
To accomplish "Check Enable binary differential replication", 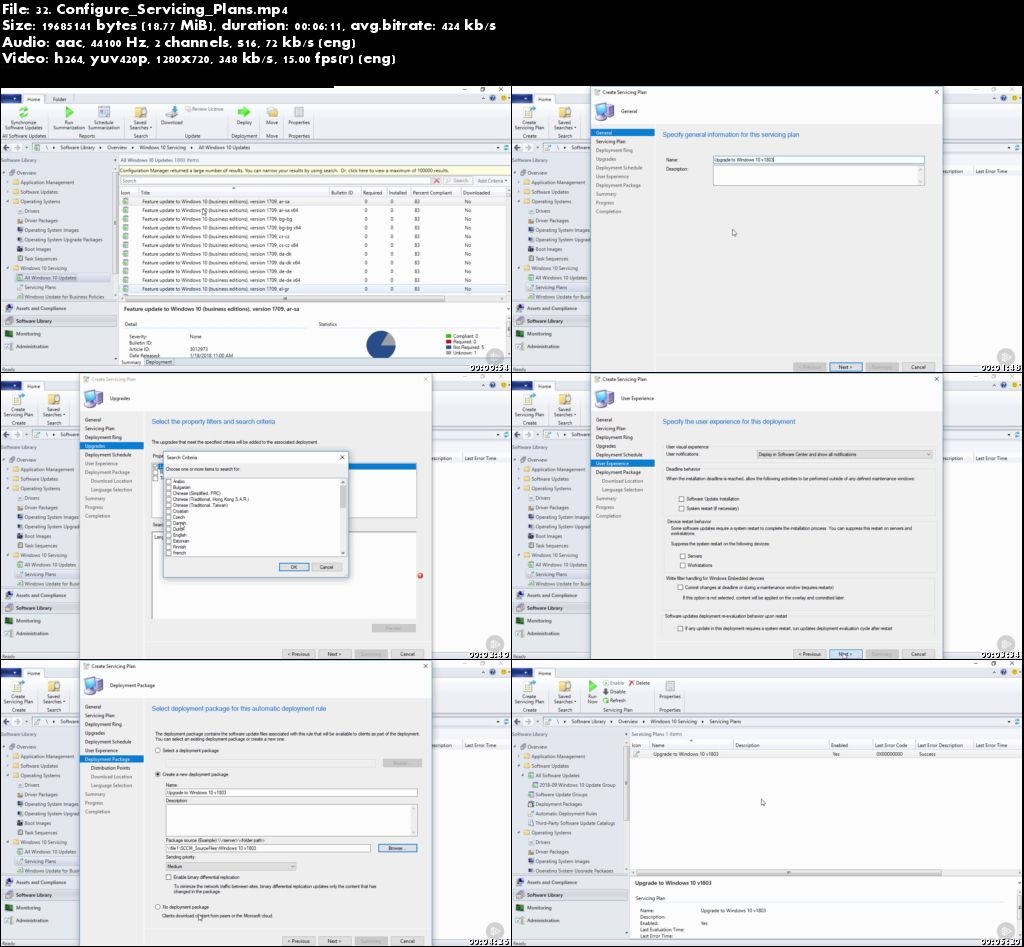I will point(168,877).
